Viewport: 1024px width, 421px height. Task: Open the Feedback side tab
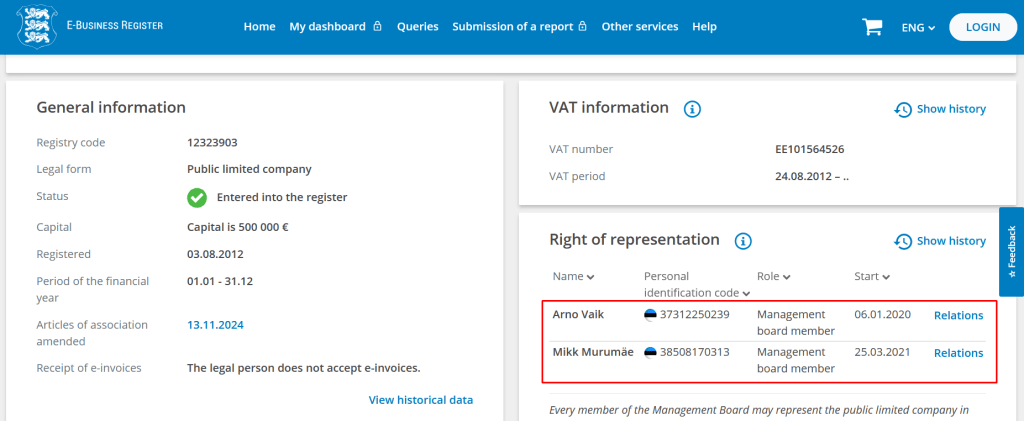coord(1011,252)
